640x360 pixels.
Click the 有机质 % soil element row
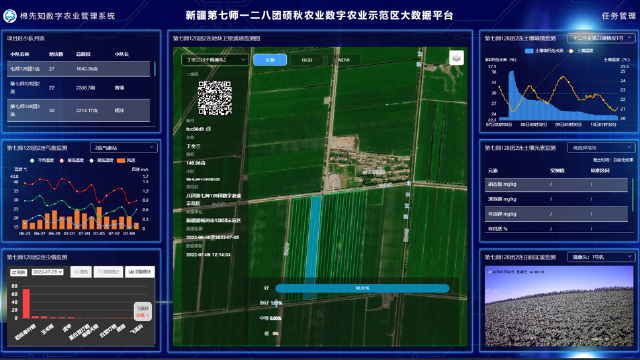click(x=556, y=229)
